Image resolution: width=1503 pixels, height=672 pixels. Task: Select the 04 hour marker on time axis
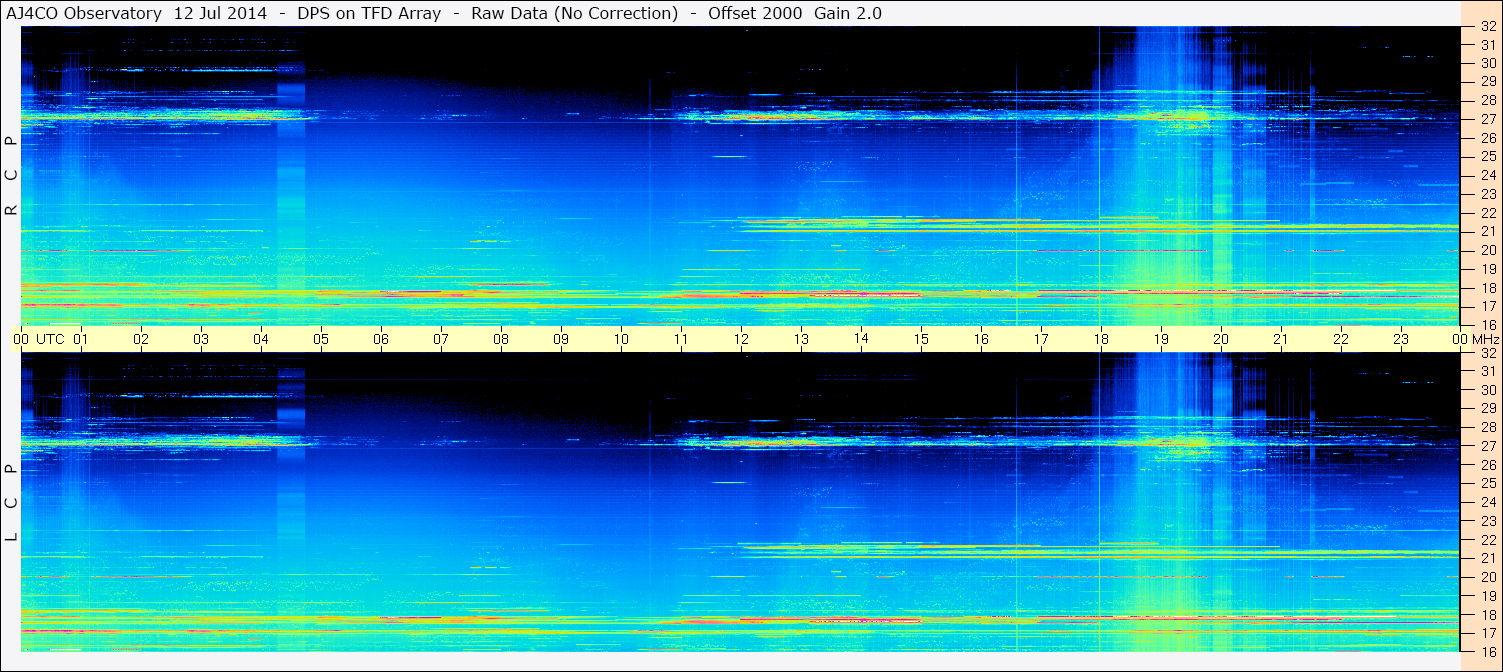261,339
